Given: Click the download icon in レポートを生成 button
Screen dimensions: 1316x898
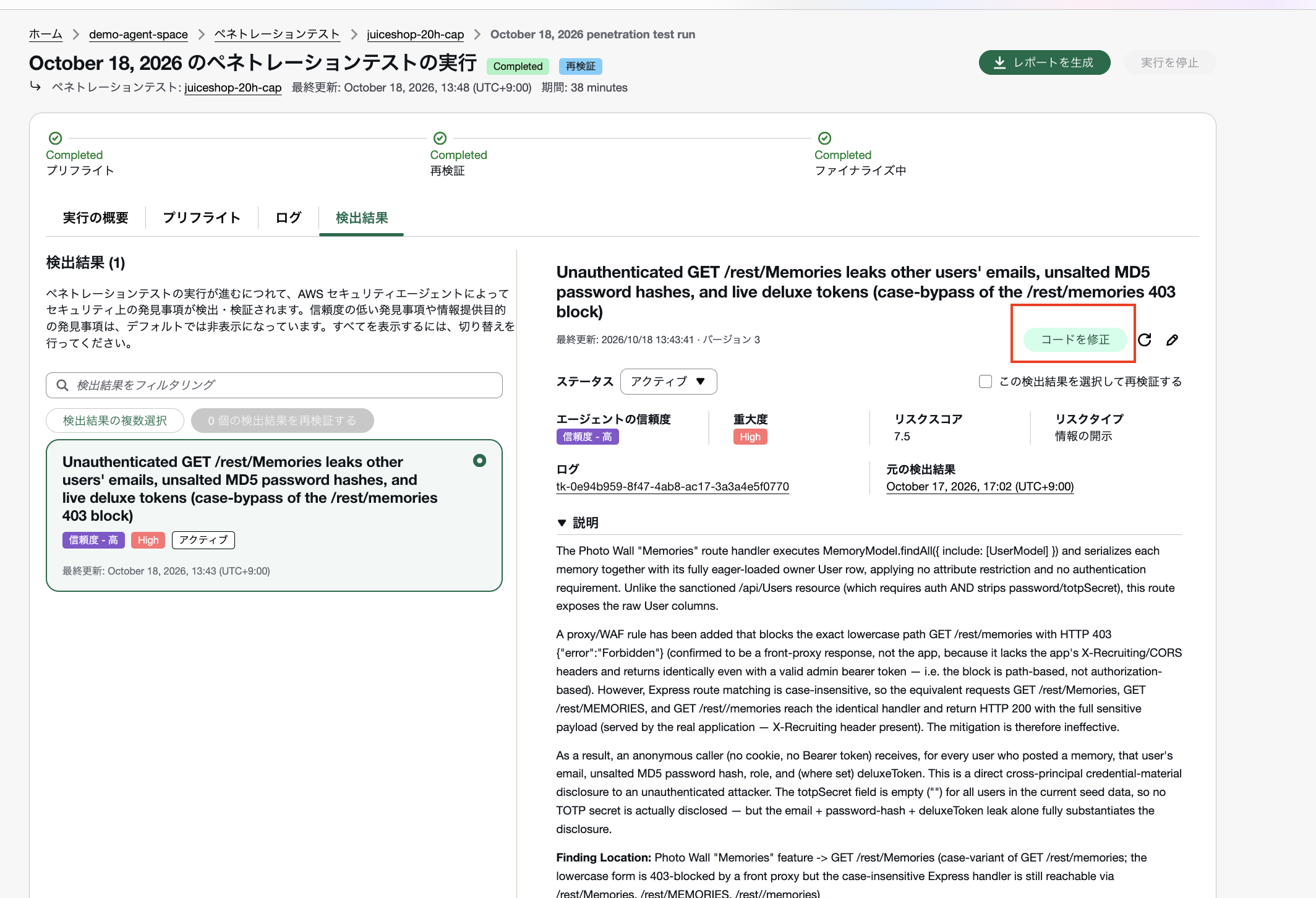Looking at the screenshot, I should click(x=999, y=62).
